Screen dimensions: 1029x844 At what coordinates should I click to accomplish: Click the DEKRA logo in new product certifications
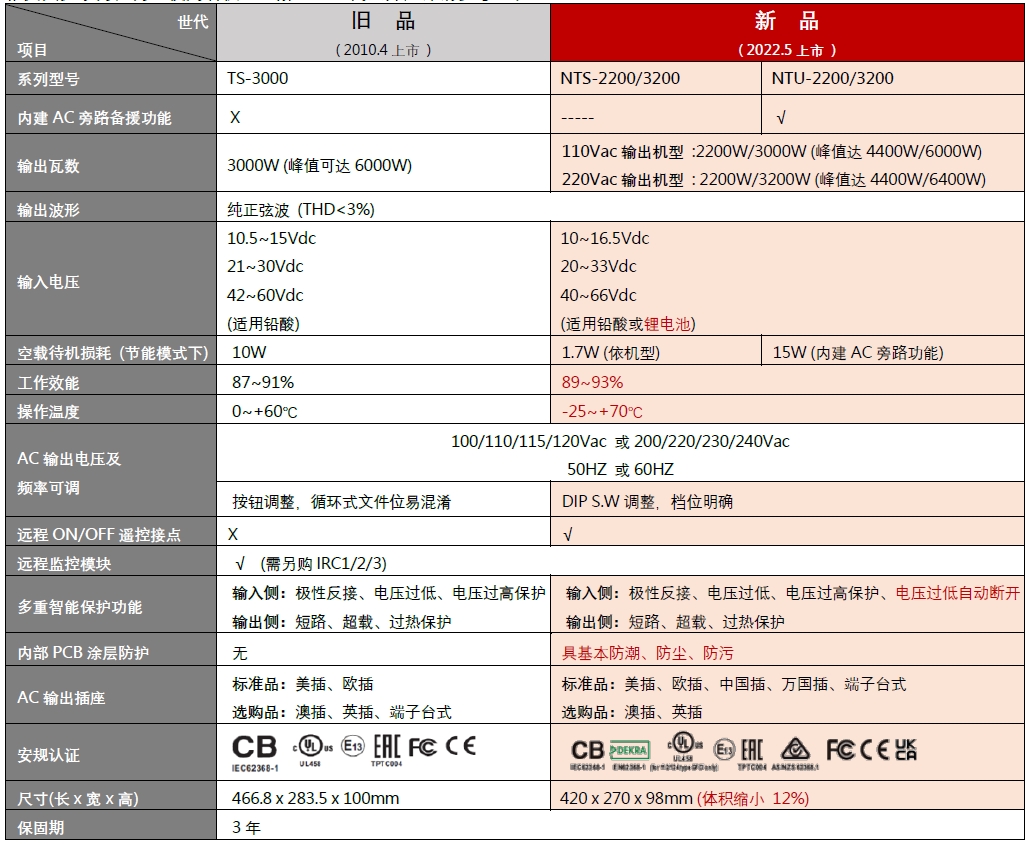[x=629, y=750]
